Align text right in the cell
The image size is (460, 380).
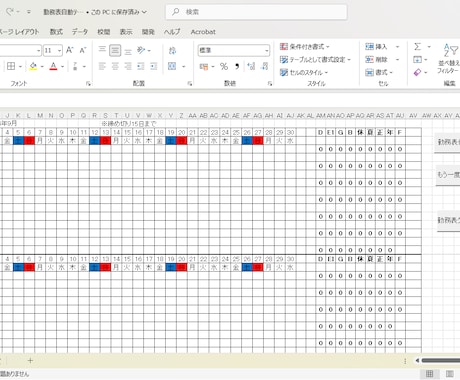point(128,66)
